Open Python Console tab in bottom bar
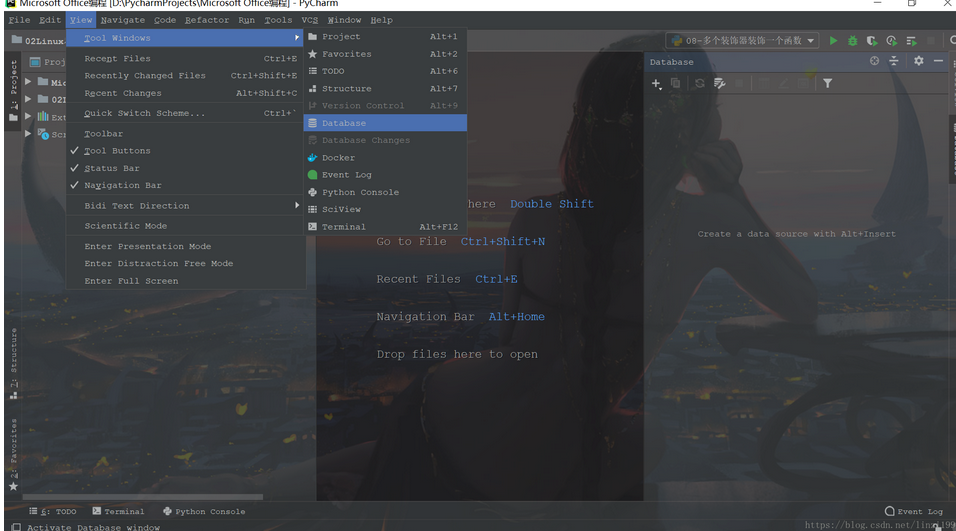This screenshot has height=531, width=956. (x=204, y=511)
